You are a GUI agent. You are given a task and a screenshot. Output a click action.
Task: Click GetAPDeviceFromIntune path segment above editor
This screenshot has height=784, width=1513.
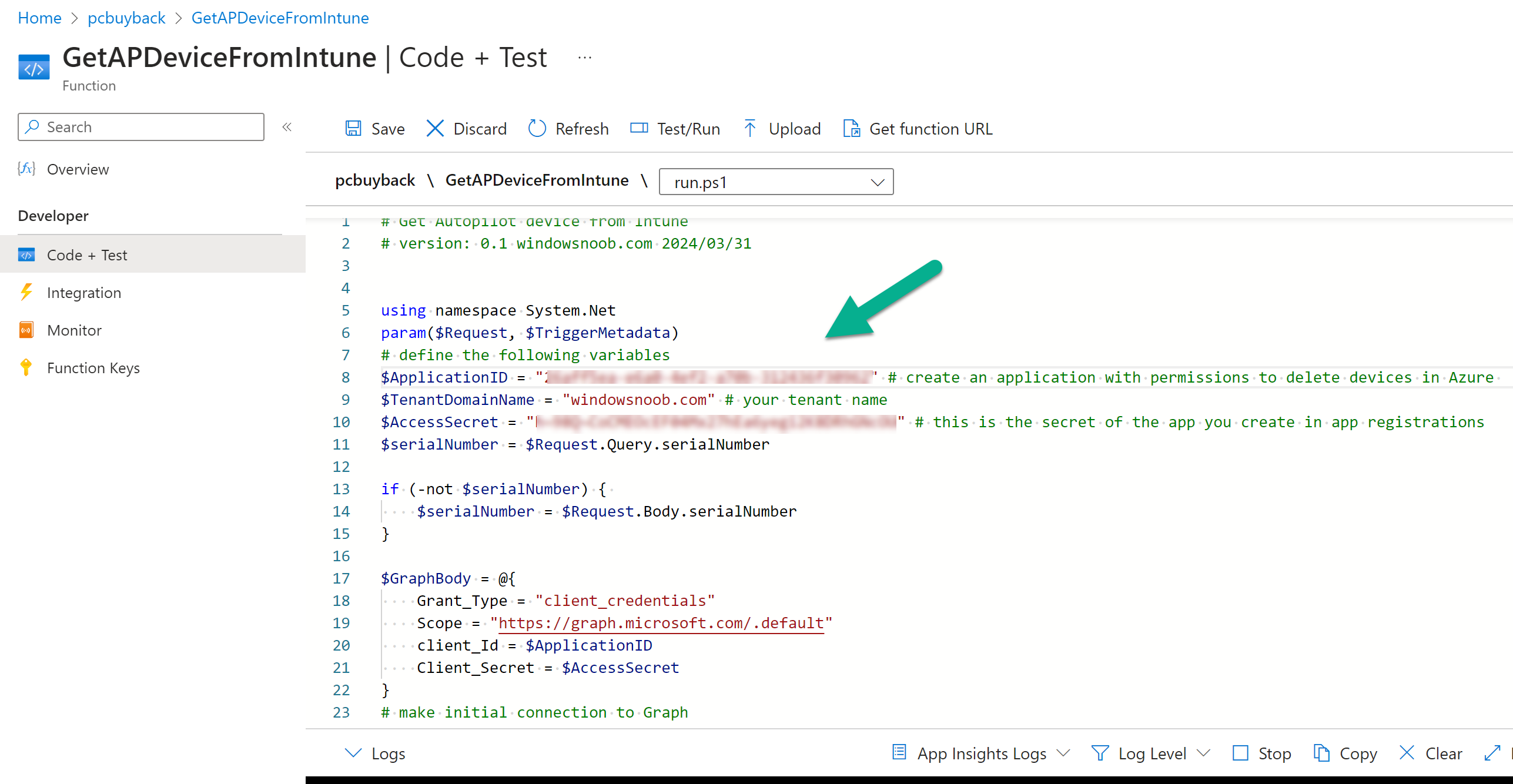[x=537, y=180]
